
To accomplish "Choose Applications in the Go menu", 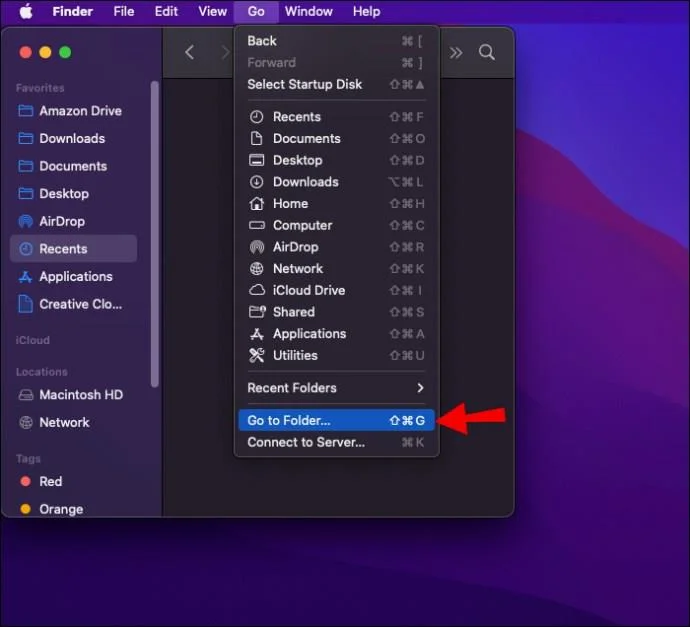I will tap(336, 334).
